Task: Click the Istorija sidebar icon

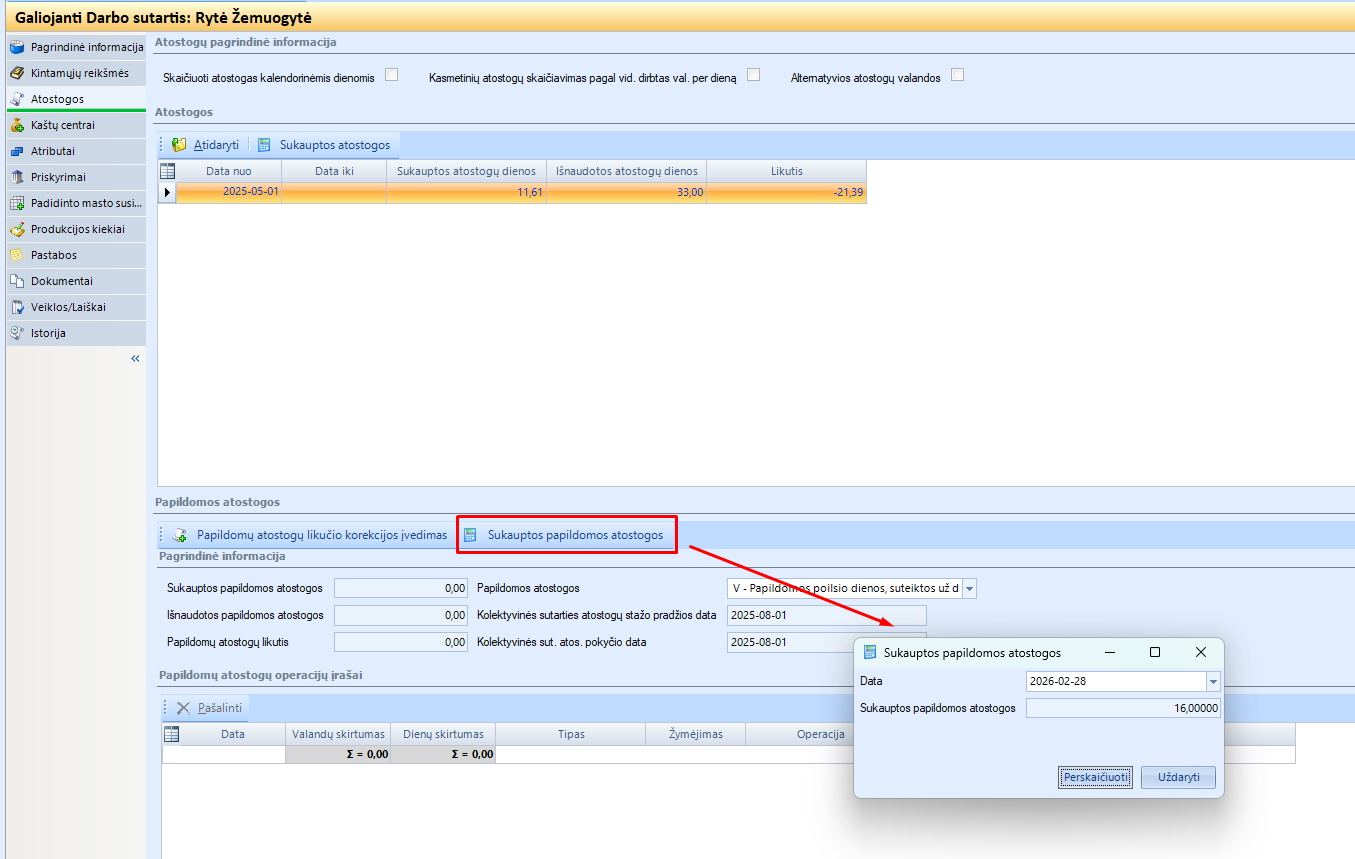Action: click(17, 333)
